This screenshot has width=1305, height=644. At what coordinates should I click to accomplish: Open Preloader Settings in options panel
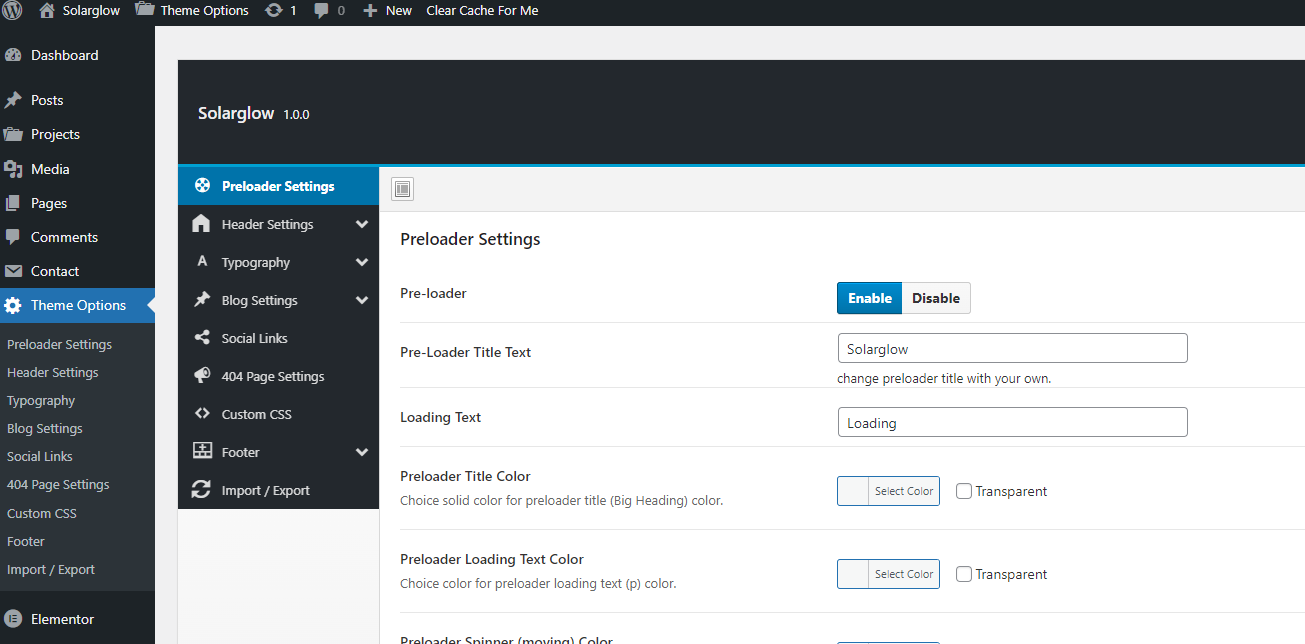[278, 186]
